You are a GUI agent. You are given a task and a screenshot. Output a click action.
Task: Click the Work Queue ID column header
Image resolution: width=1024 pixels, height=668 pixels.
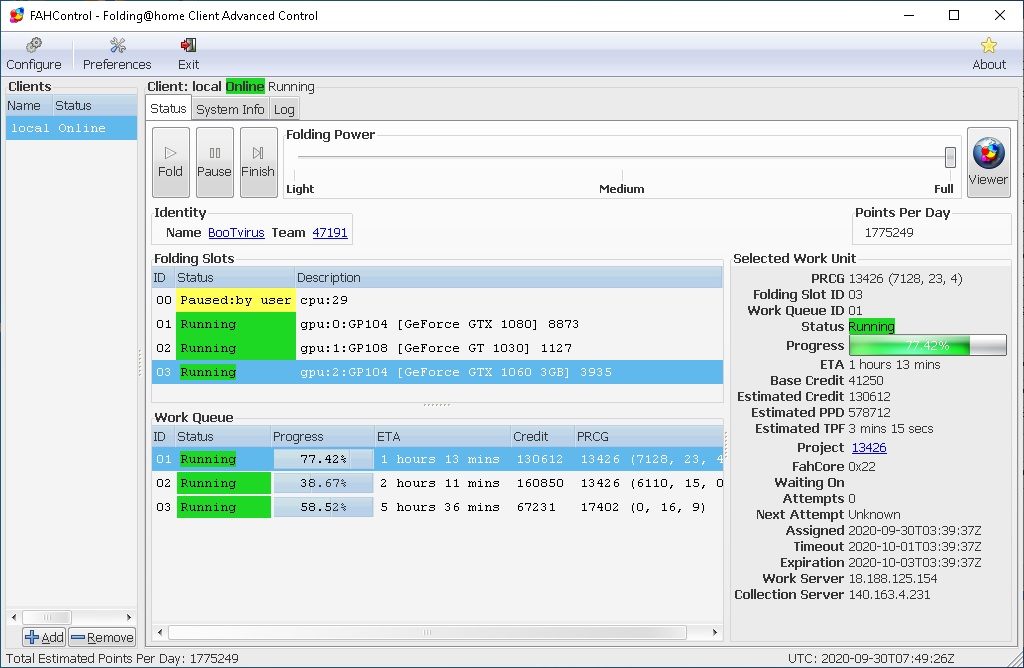pos(163,436)
